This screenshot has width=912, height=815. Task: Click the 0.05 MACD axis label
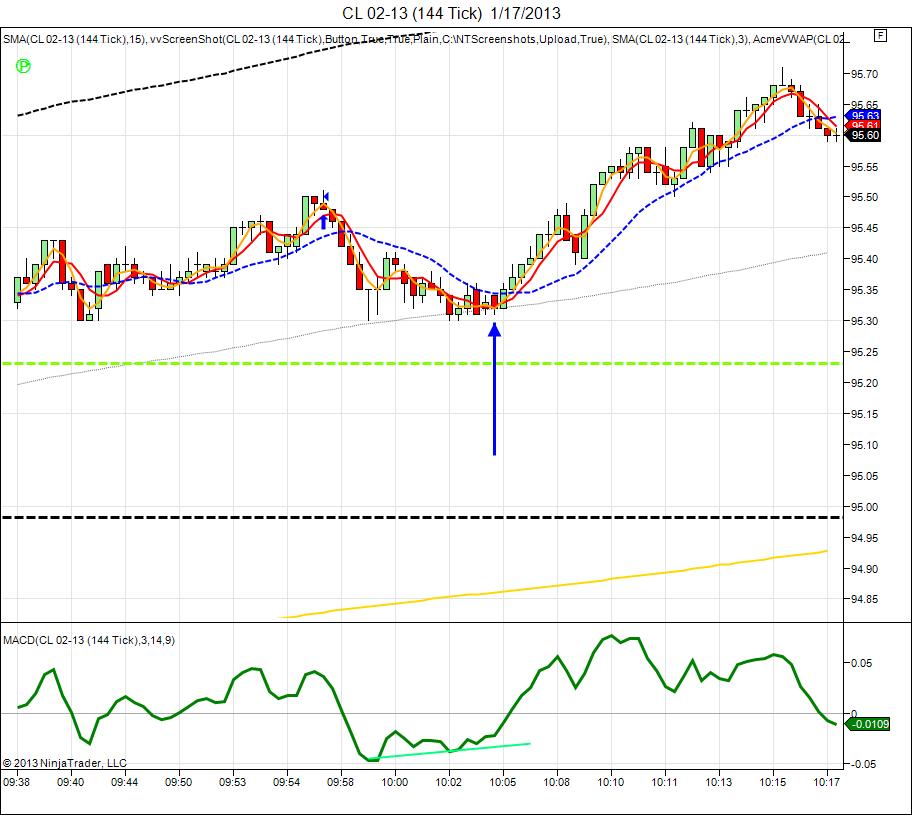click(x=861, y=663)
